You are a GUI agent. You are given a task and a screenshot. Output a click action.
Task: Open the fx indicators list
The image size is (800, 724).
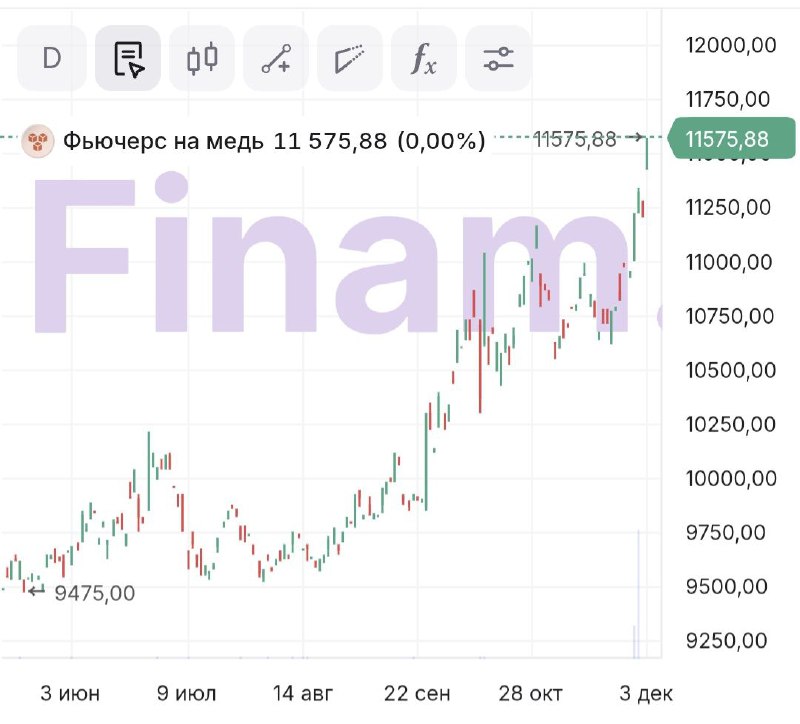424,58
